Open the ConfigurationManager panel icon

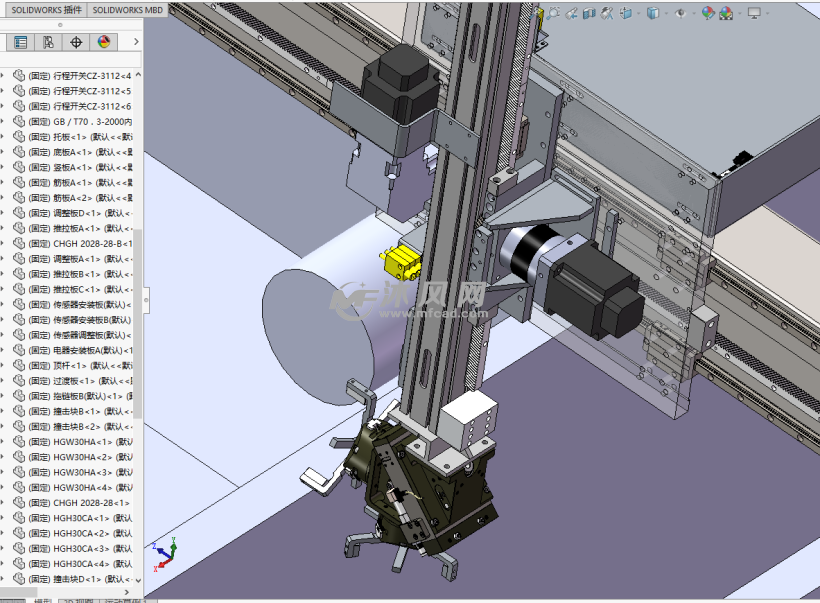pyautogui.click(x=48, y=42)
